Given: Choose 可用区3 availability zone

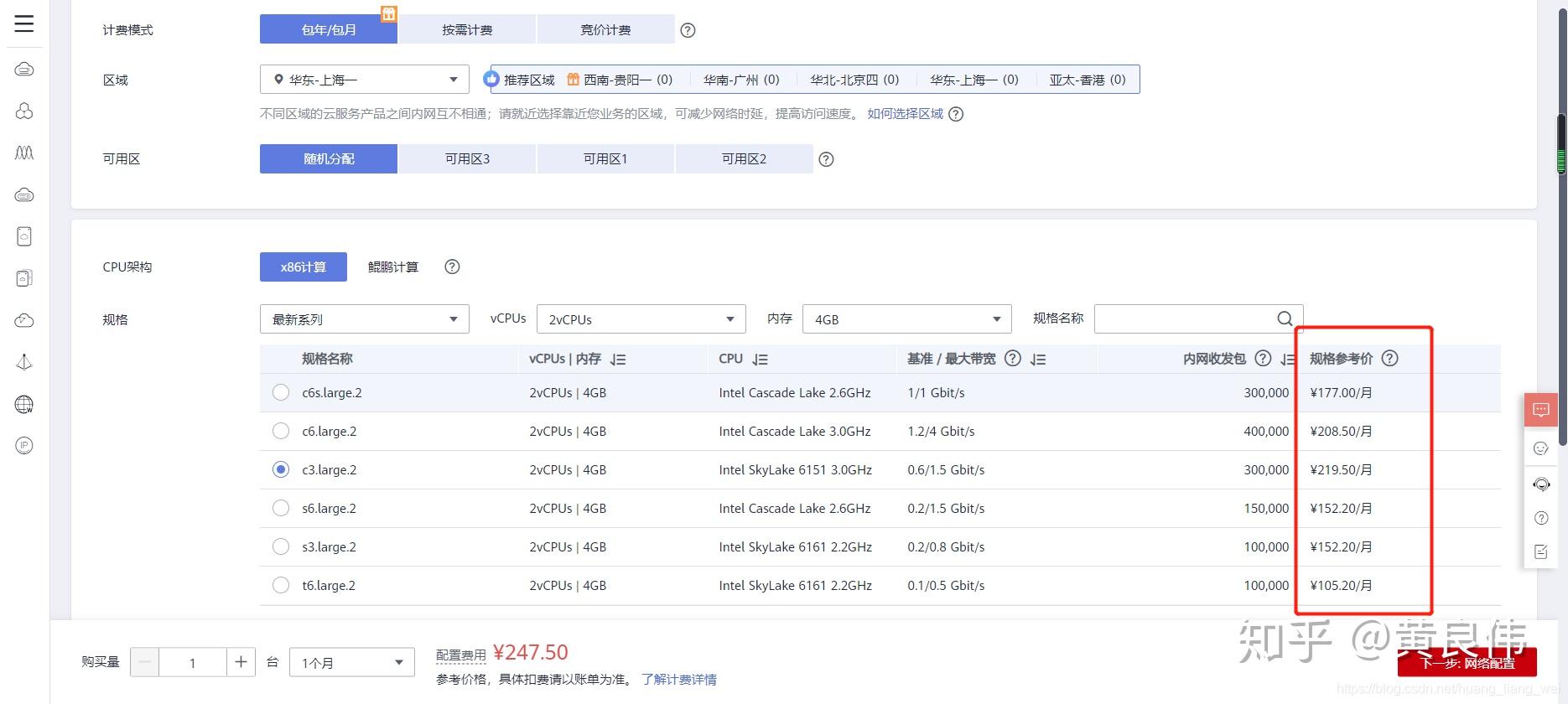Looking at the screenshot, I should click(467, 158).
